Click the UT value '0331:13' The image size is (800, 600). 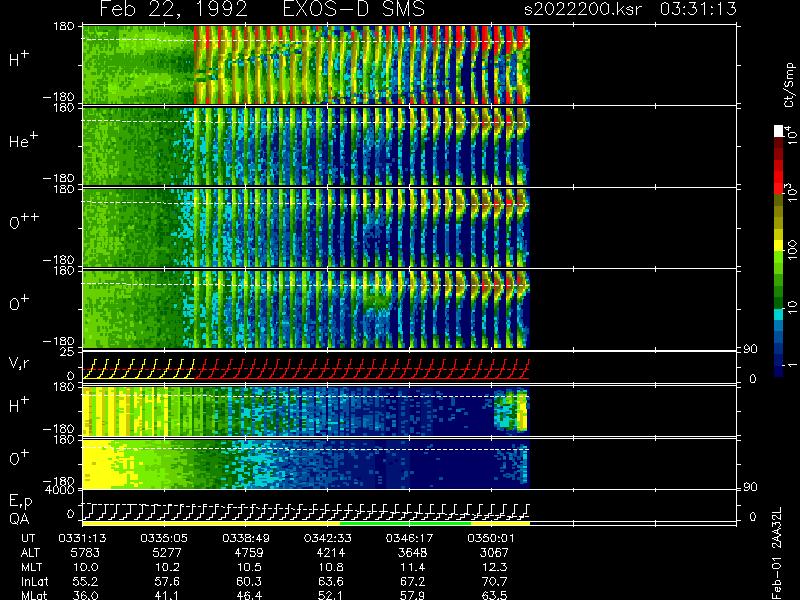[x=82, y=538]
